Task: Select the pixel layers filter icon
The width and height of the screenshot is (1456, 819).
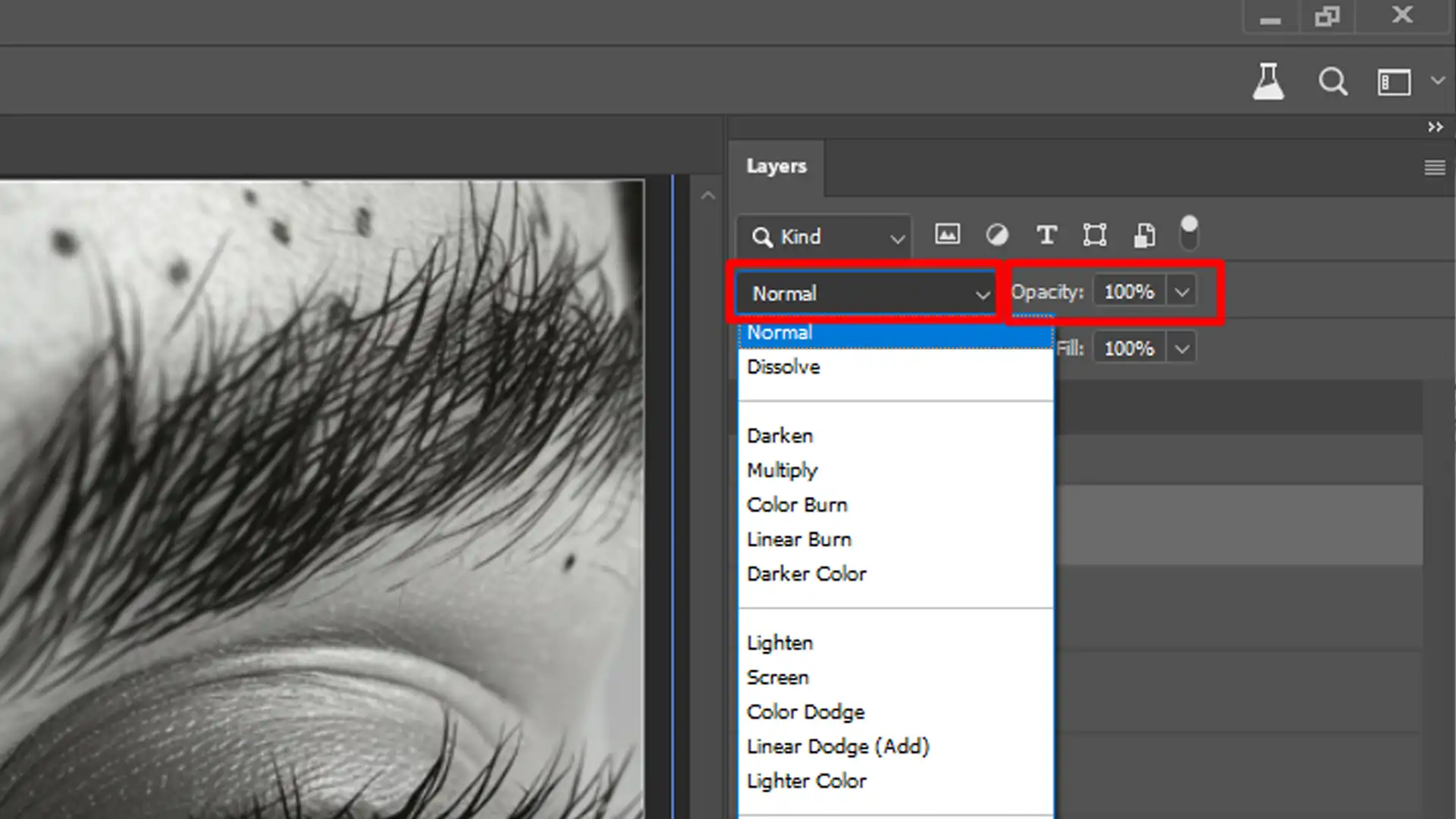Action: coord(947,236)
